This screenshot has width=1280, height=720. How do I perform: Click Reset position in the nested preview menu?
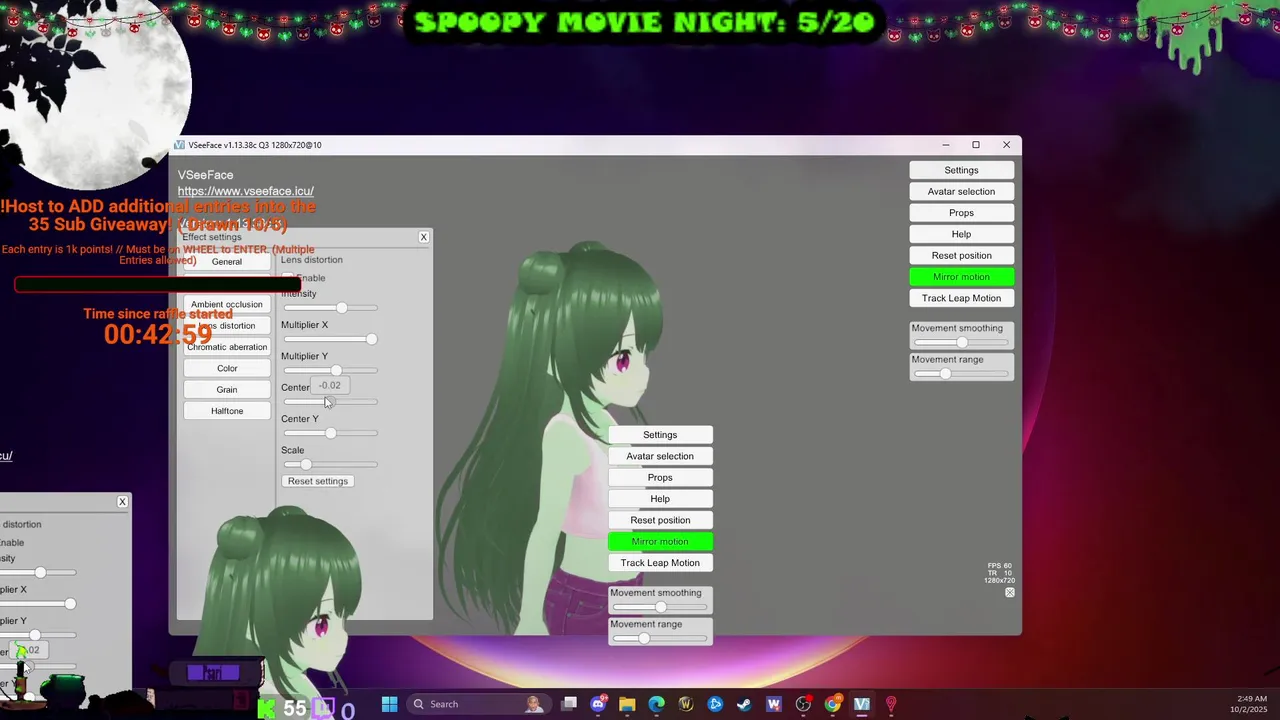(660, 520)
